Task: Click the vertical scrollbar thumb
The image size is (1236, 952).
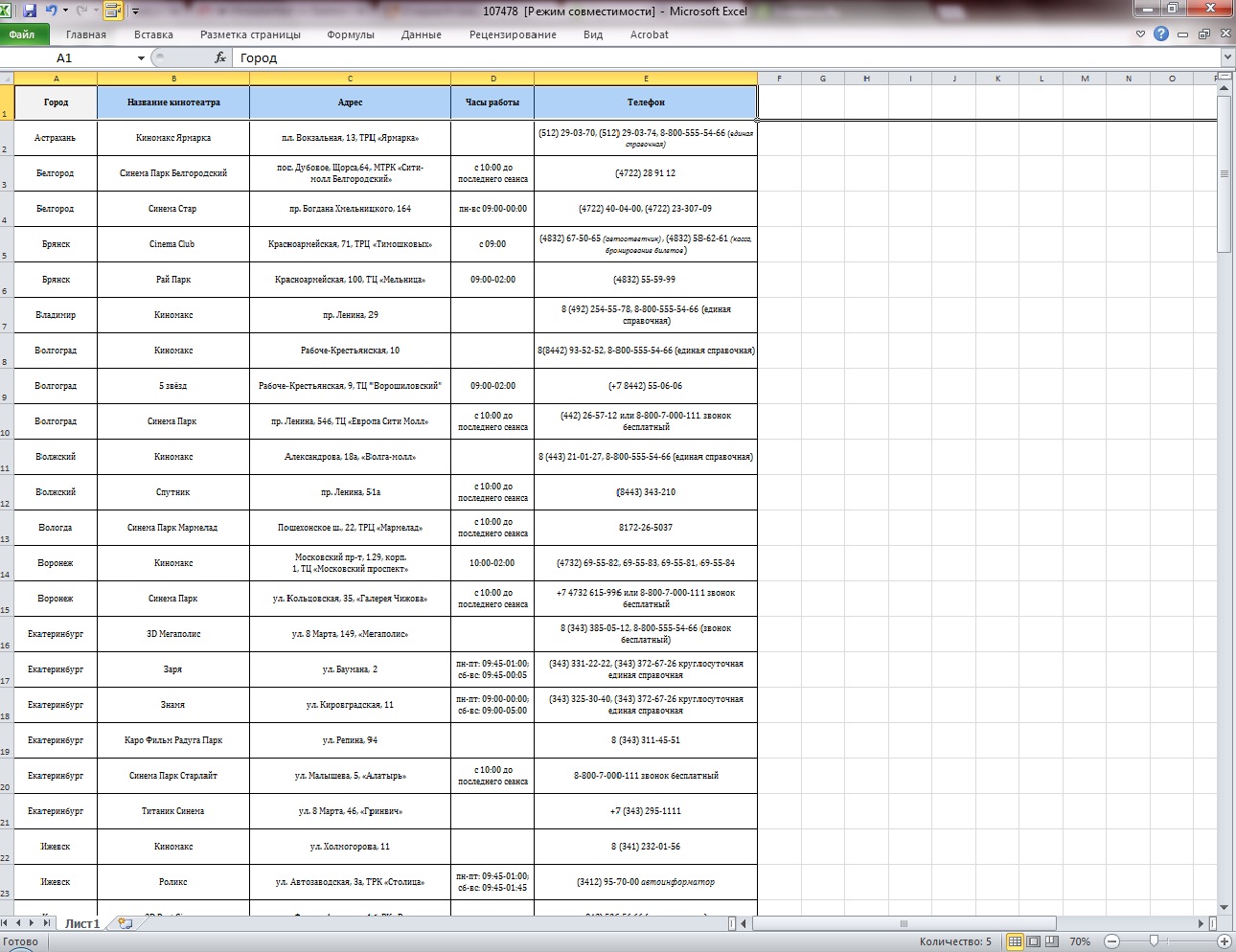Action: (1224, 173)
